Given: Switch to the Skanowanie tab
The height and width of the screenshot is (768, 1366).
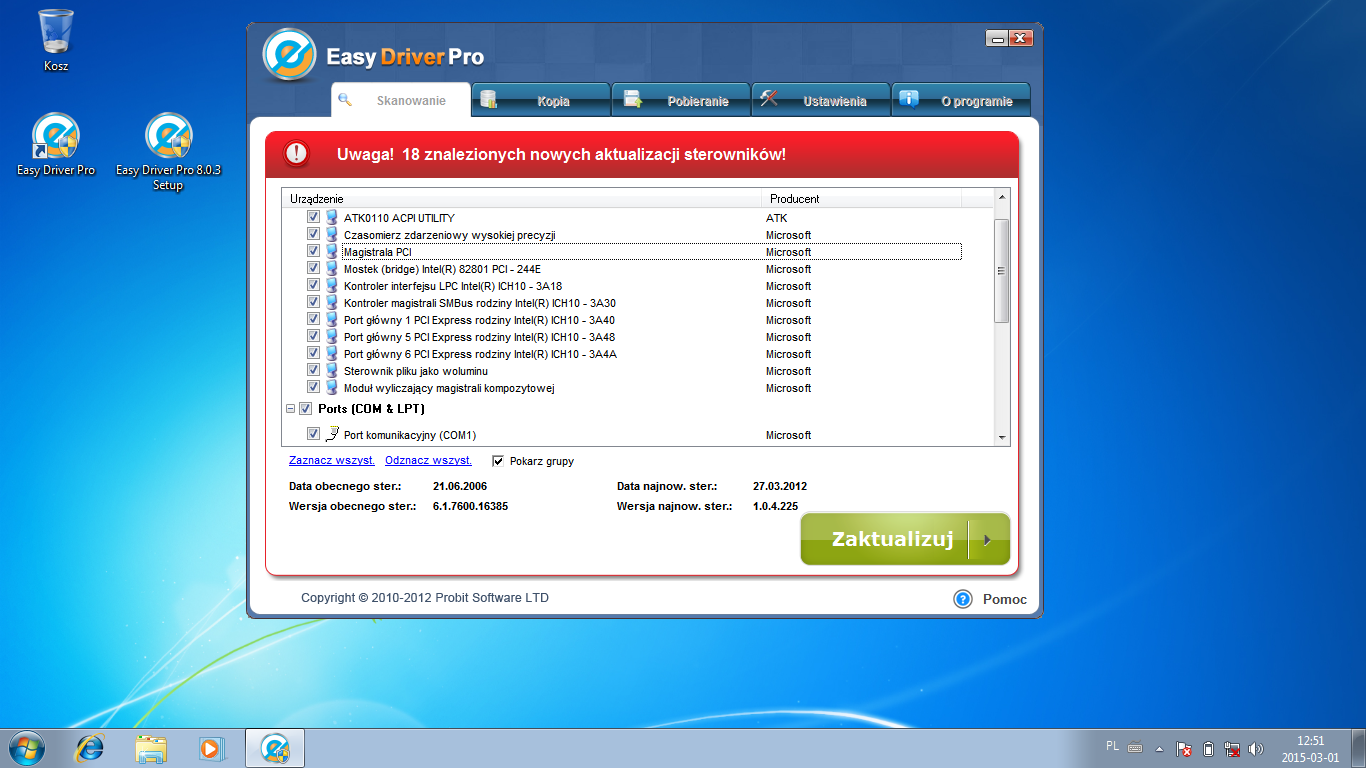Looking at the screenshot, I should [x=401, y=100].
